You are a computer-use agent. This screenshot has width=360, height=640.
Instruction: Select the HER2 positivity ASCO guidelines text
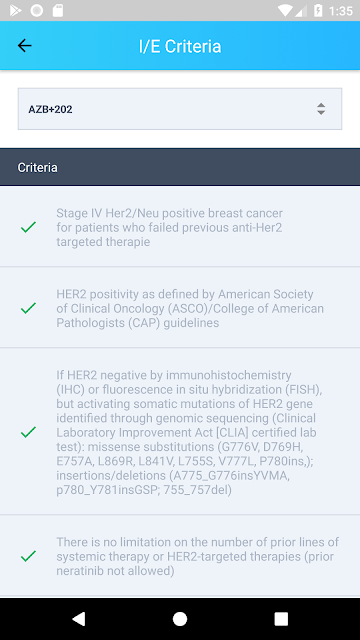(x=190, y=309)
